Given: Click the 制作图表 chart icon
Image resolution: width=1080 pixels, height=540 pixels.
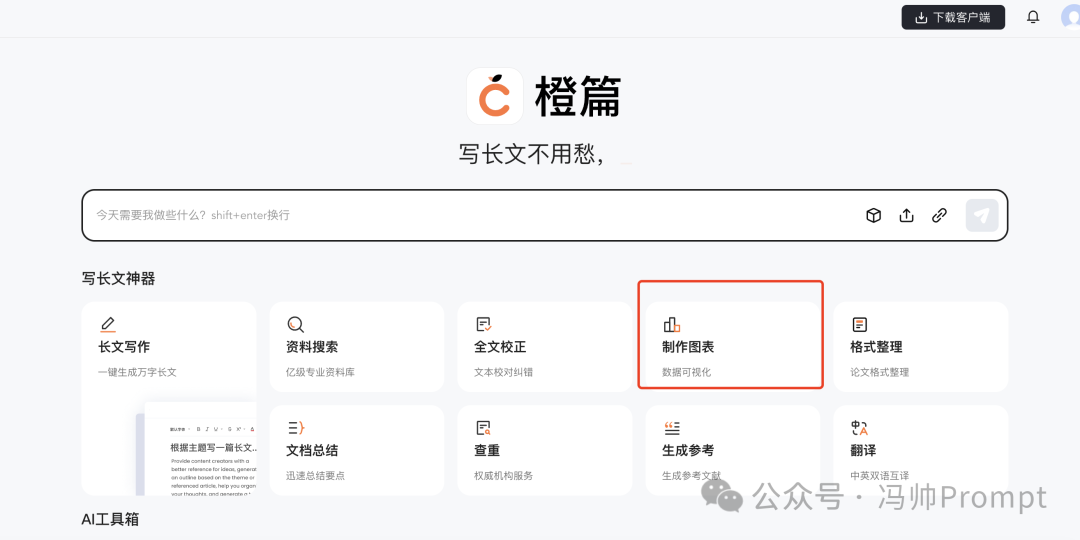Looking at the screenshot, I should pyautogui.click(x=671, y=324).
